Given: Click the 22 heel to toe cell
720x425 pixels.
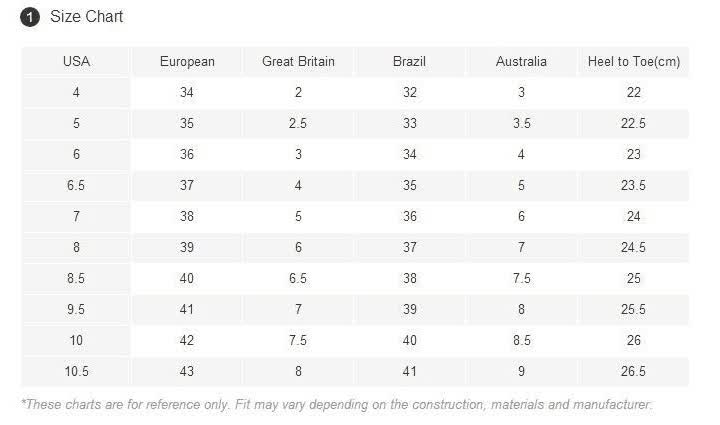Looking at the screenshot, I should coord(633,93).
